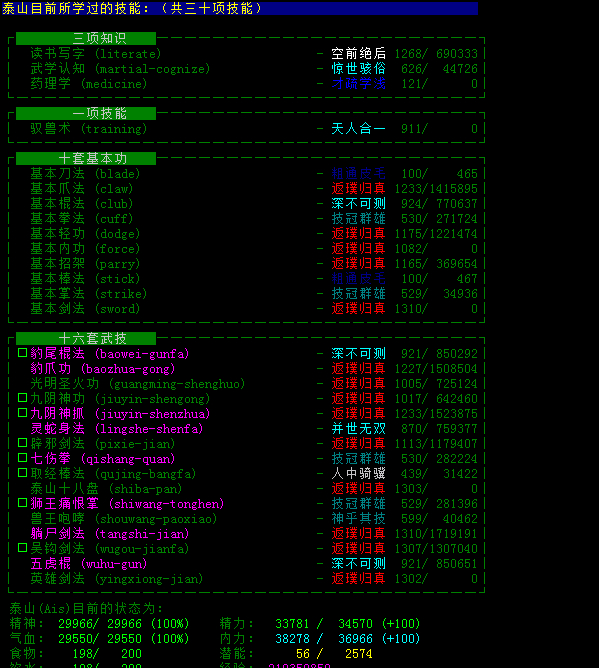Screen dimensions: 599x668
Task: Select the 读书写字 (literate) skill row
Action: pos(254,54)
